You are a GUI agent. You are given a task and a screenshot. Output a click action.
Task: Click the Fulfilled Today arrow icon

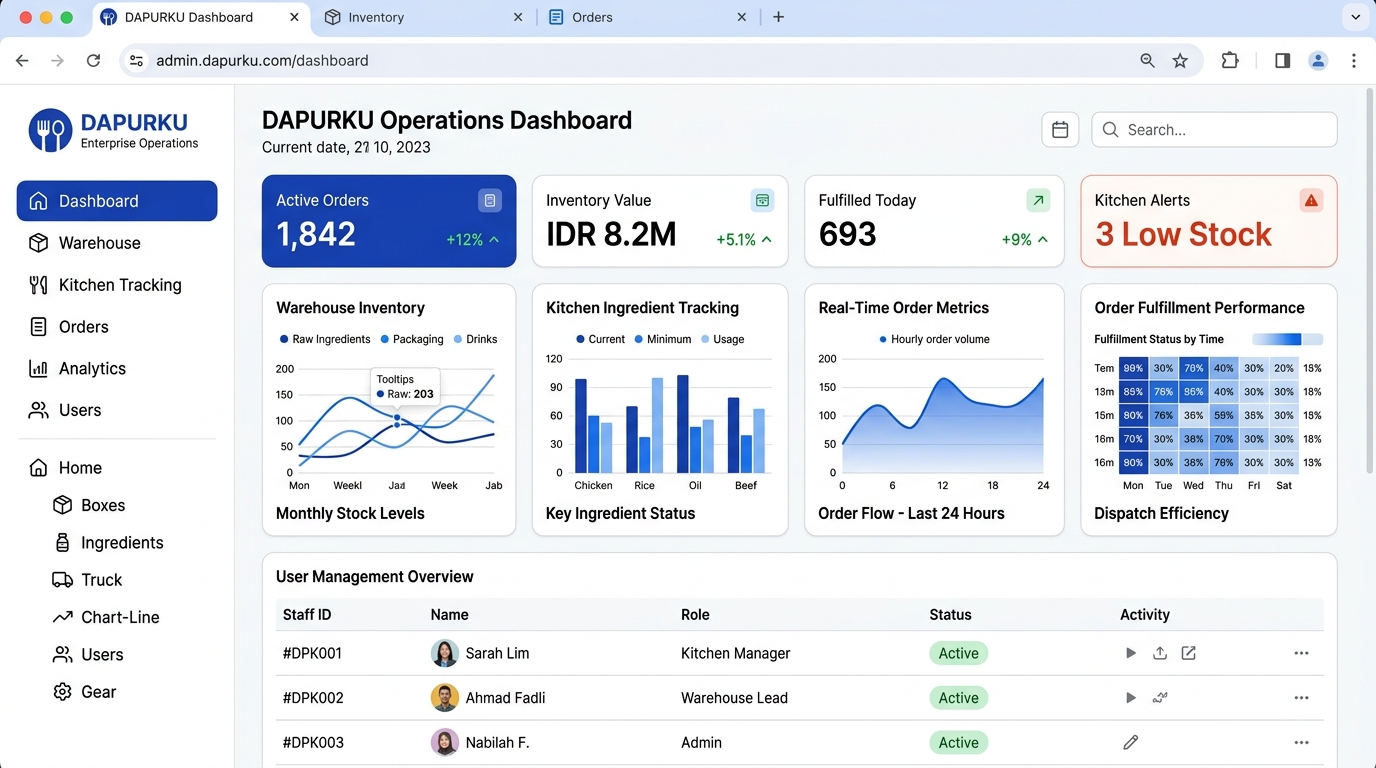point(1039,201)
